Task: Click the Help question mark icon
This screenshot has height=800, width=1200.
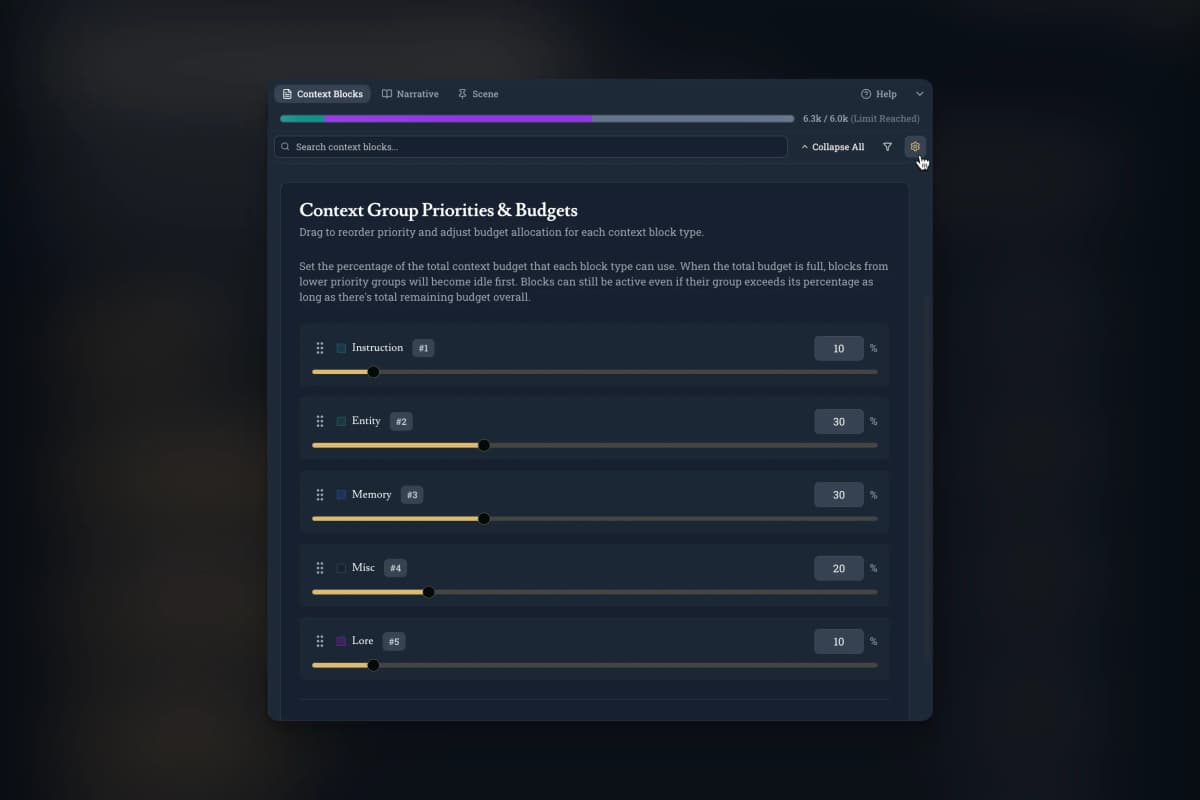Action: pos(866,94)
